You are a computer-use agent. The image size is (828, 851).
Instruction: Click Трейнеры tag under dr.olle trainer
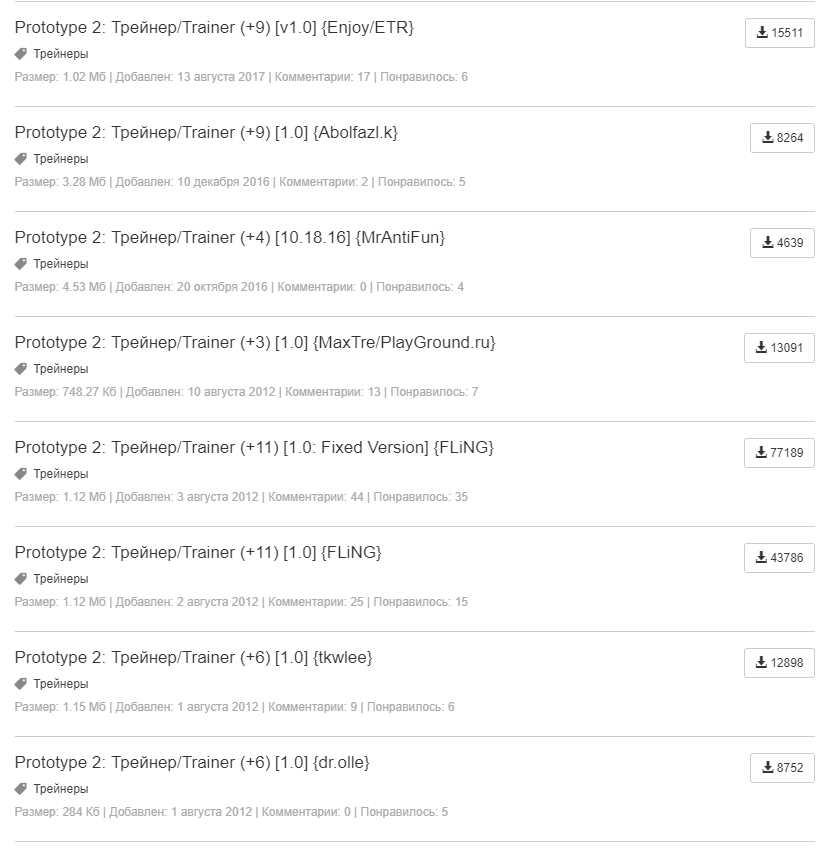(52, 789)
